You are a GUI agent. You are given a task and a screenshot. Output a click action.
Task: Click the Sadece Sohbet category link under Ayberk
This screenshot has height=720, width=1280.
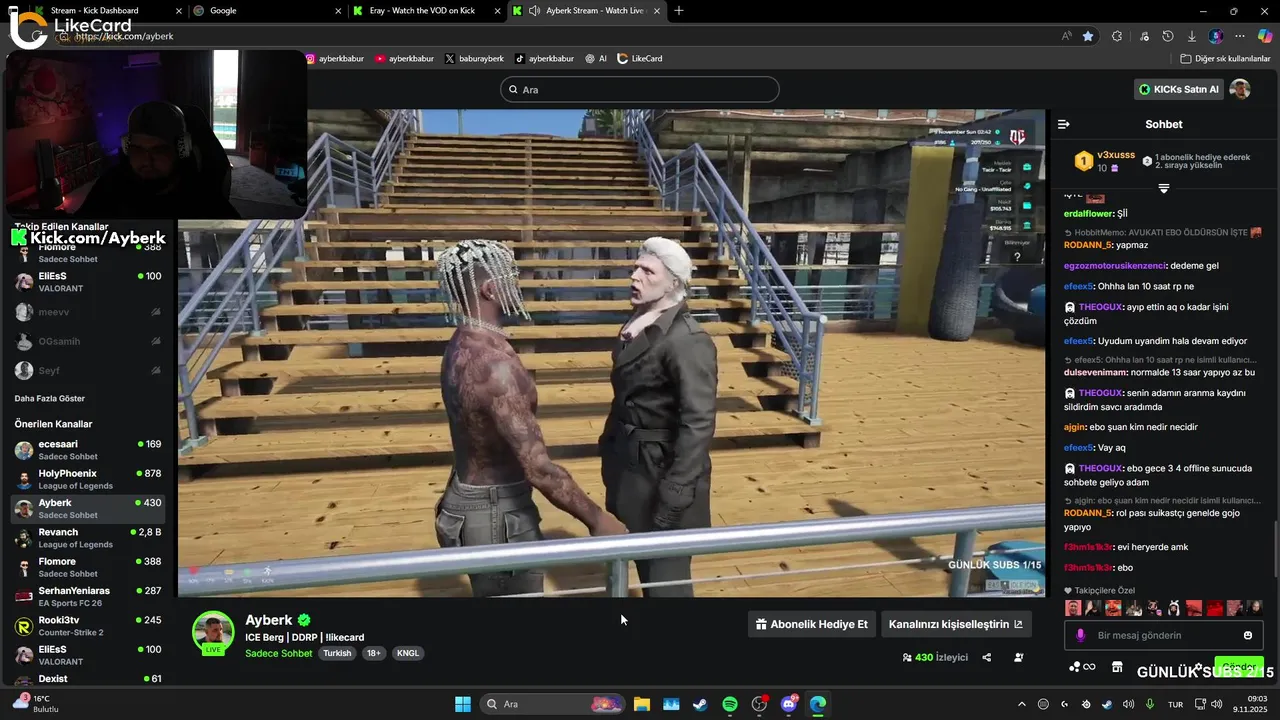point(279,653)
